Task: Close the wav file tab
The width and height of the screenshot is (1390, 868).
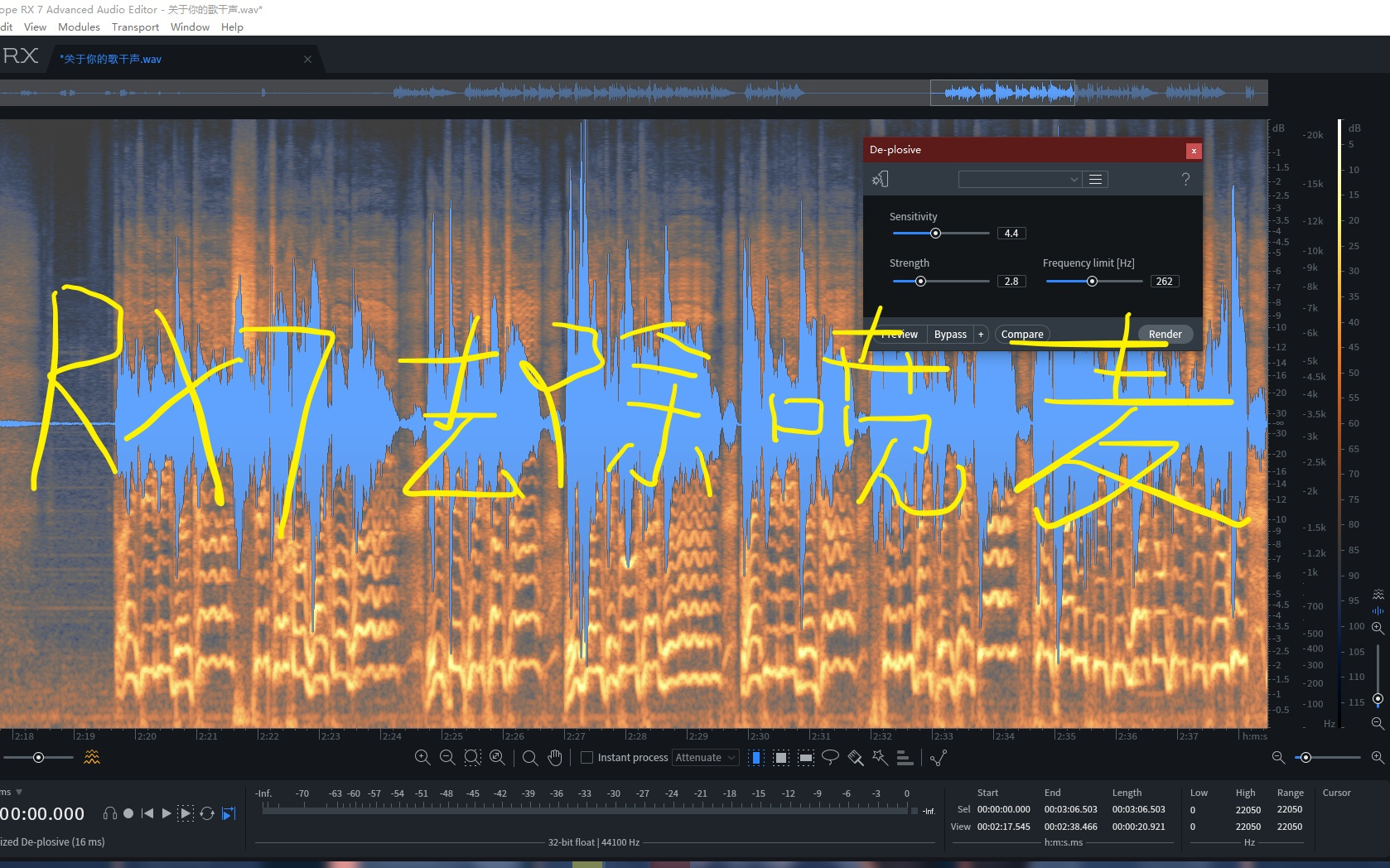Action: pos(307,59)
